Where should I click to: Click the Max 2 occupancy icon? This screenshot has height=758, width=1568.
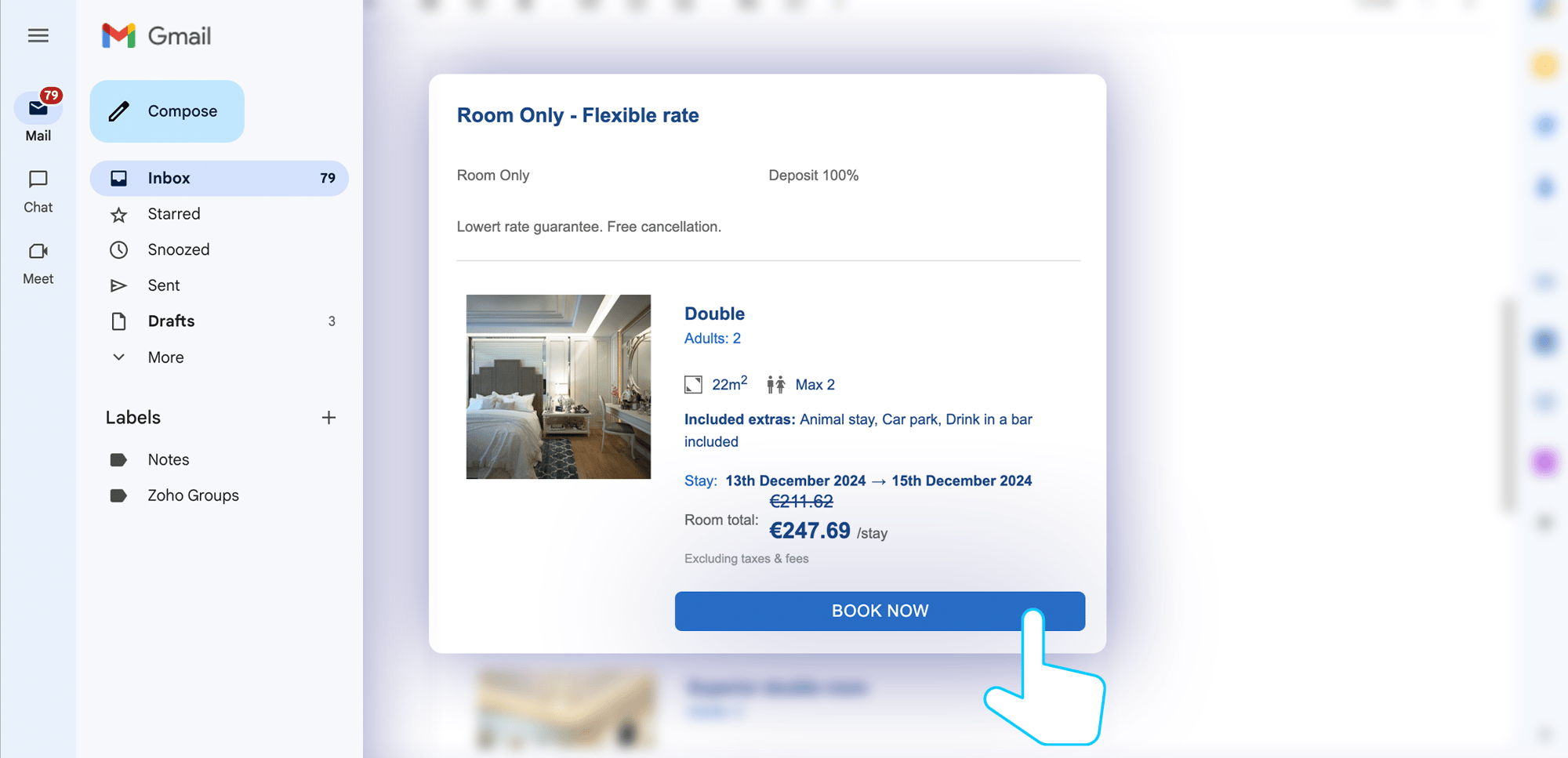[776, 385]
